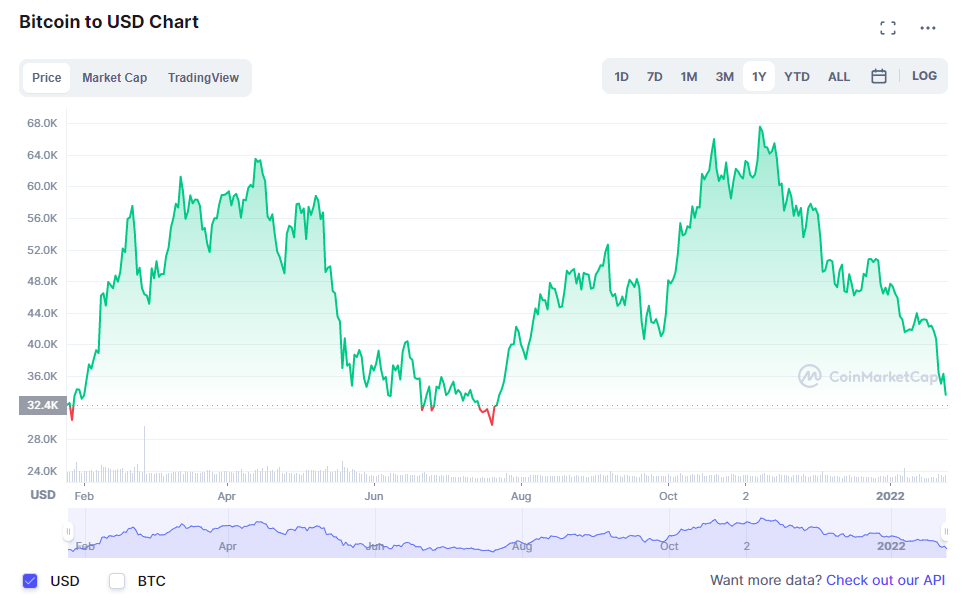The height and width of the screenshot is (612, 970).
Task: Select the YTD time range
Action: point(797,77)
